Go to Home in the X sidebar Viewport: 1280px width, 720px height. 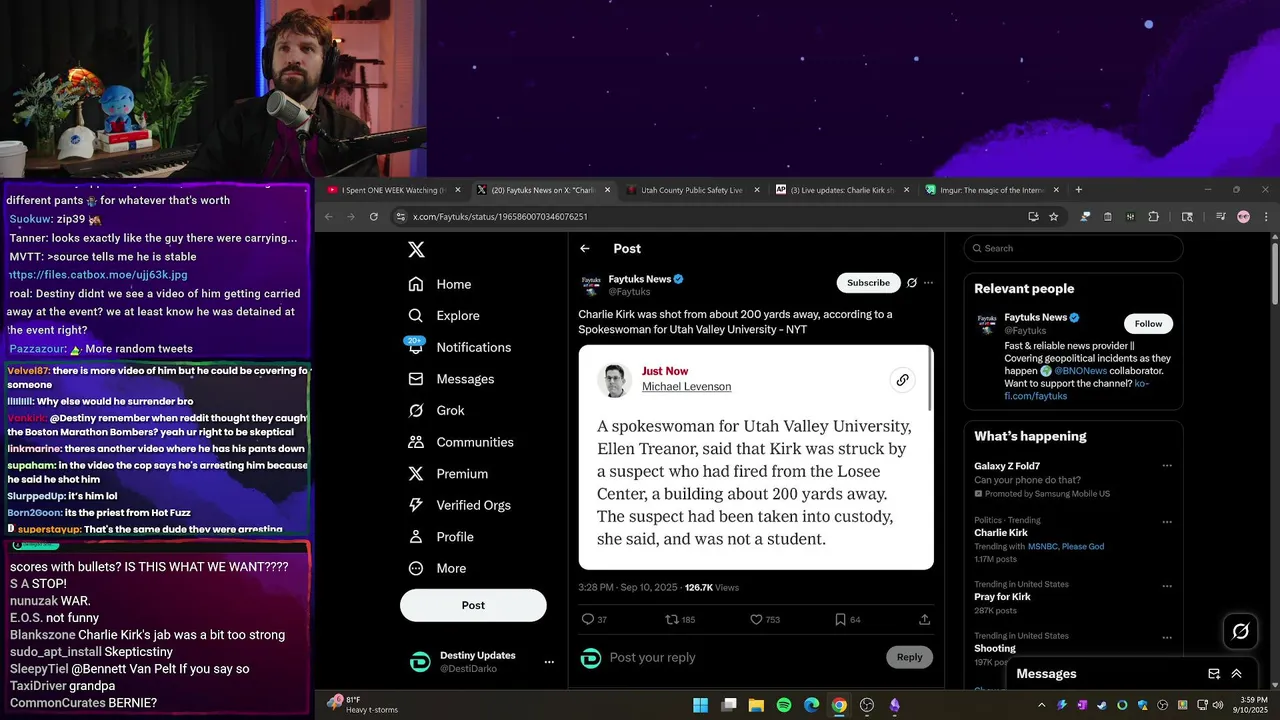pos(440,284)
